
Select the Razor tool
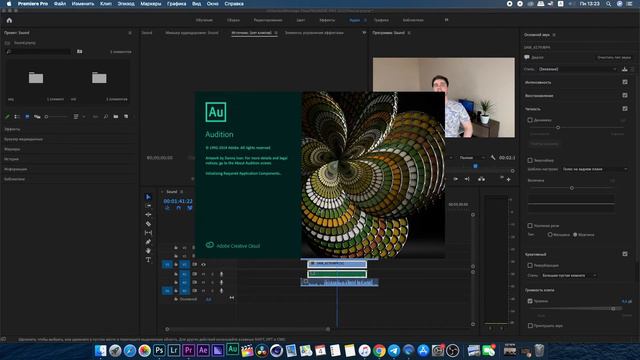148,224
